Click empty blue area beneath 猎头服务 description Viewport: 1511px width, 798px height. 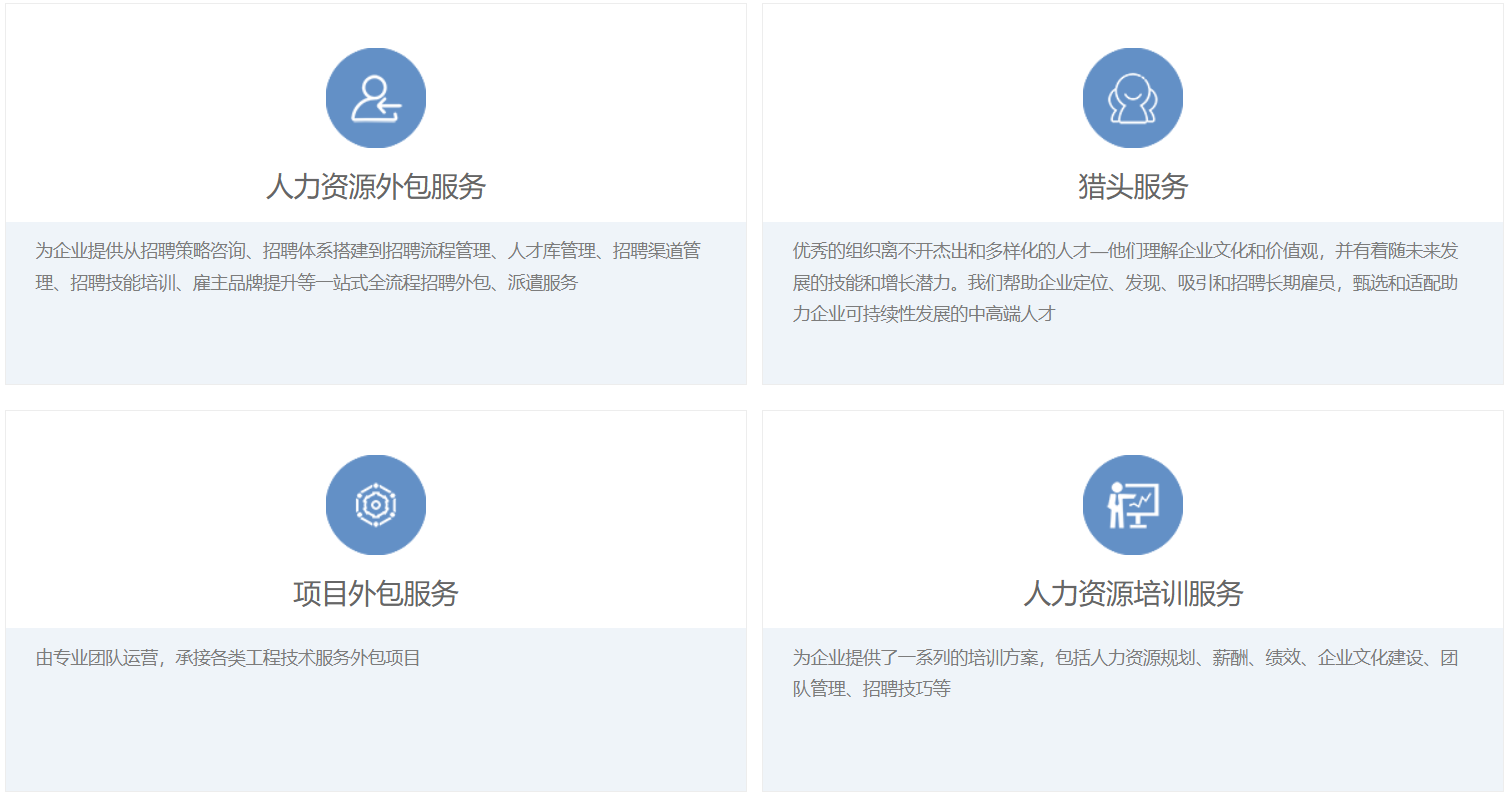(x=1132, y=355)
